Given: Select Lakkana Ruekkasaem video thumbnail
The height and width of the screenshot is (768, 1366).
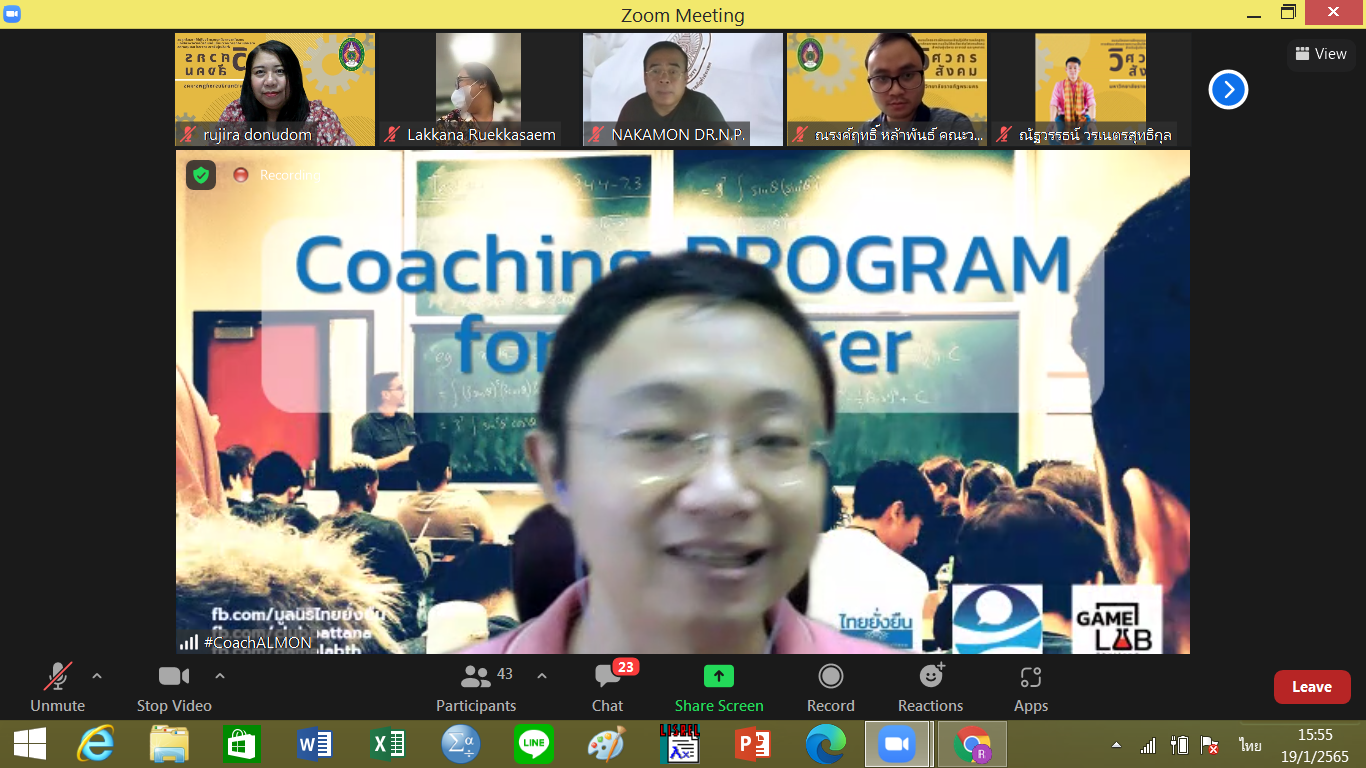Looking at the screenshot, I should pyautogui.click(x=479, y=90).
